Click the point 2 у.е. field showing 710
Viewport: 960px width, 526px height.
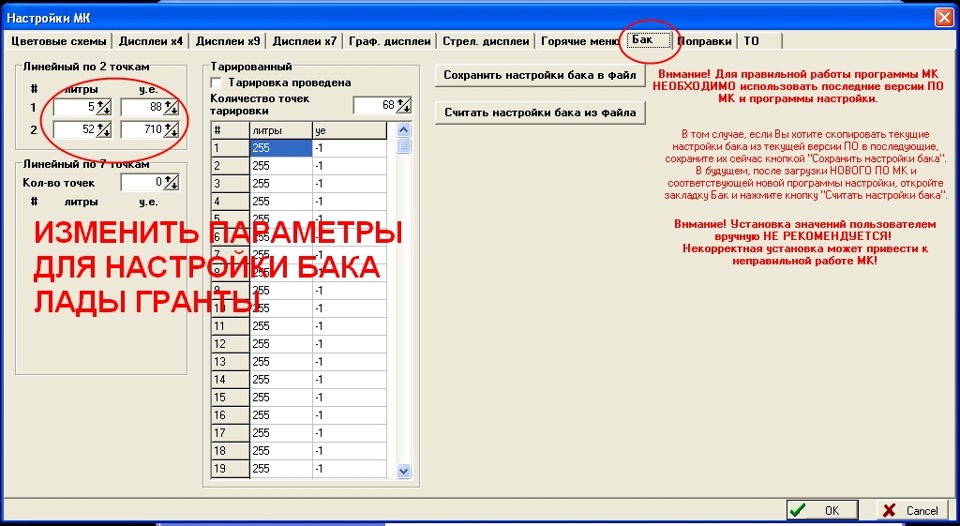[142, 129]
